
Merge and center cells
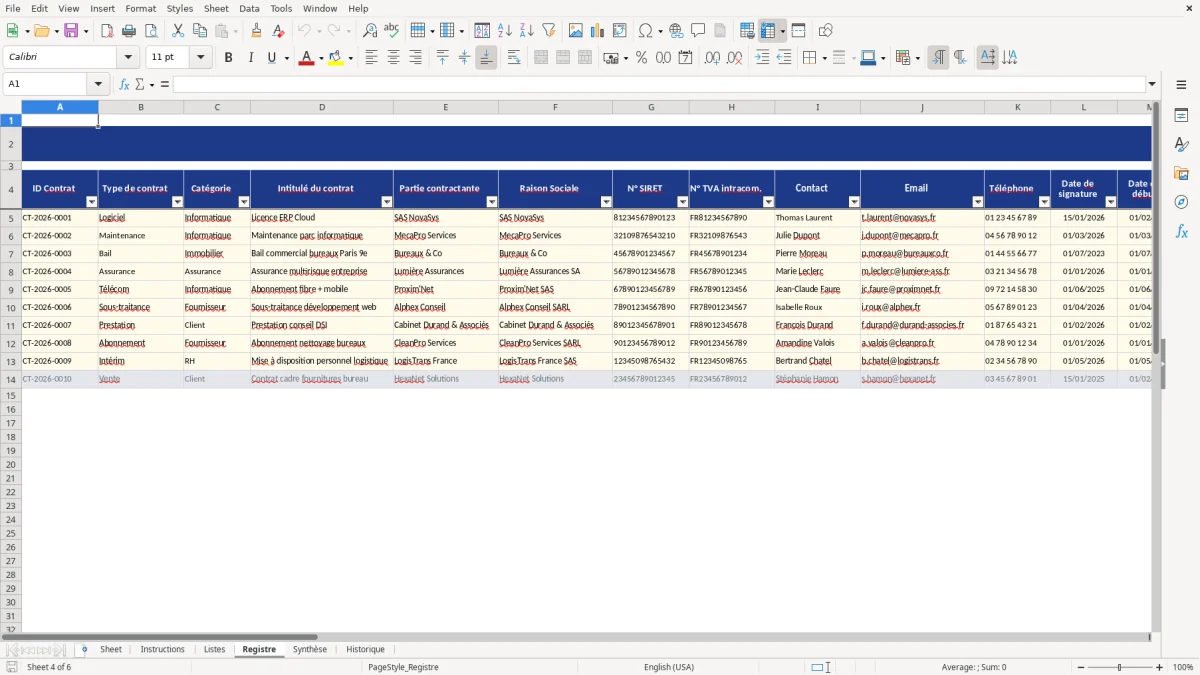pos(541,58)
